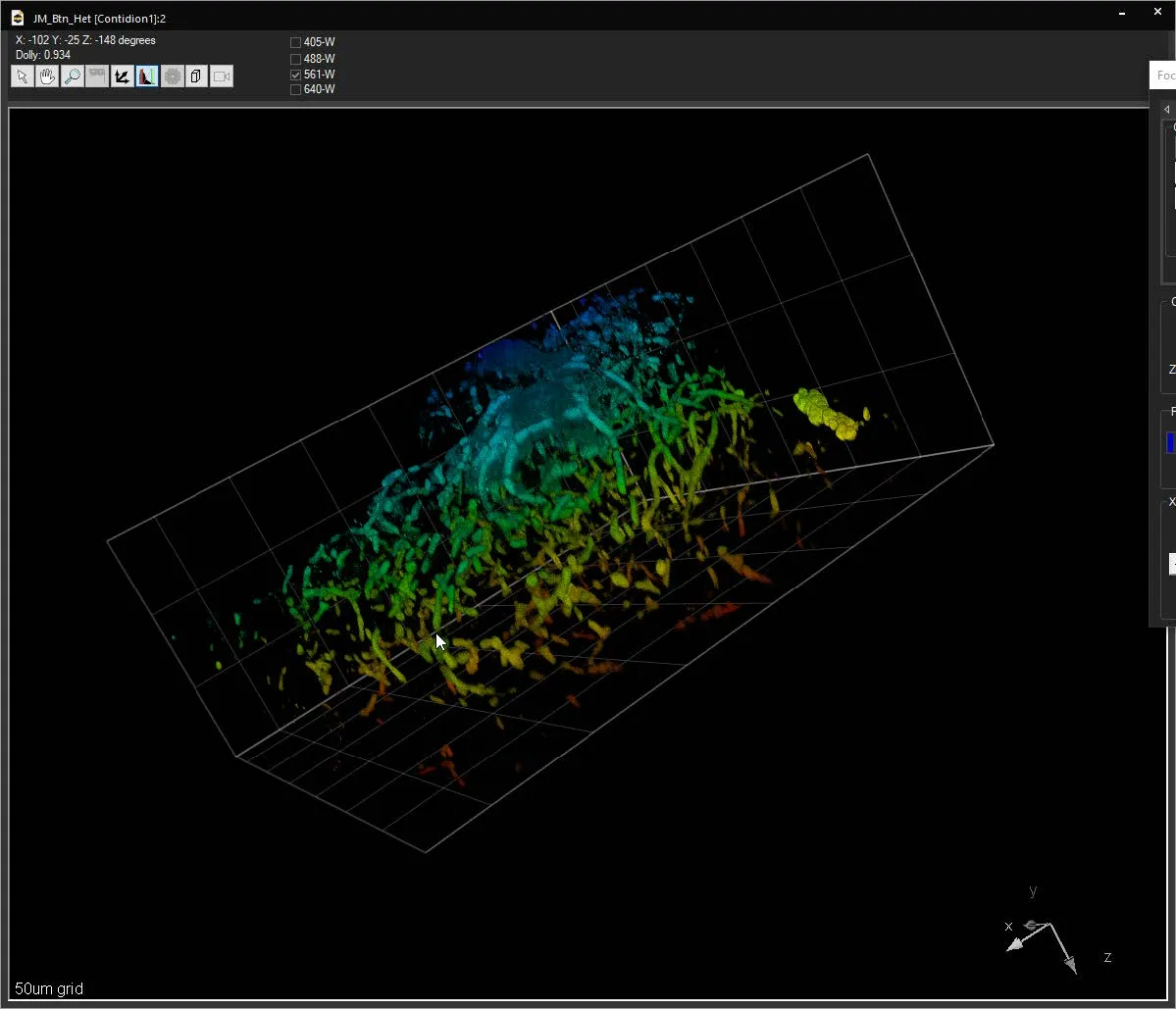Enable the 405-W channel checkbox
Screen dimensions: 1176x1009
click(295, 43)
